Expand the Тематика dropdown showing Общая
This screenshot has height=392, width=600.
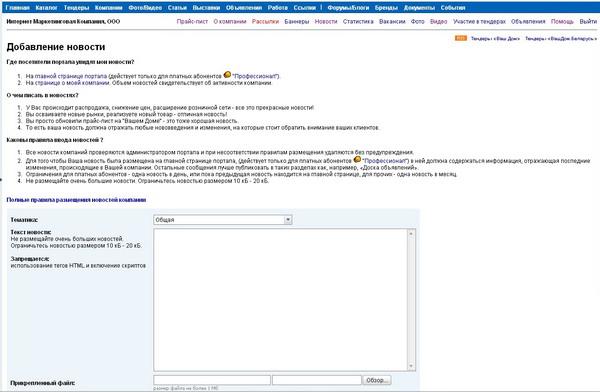223,220
